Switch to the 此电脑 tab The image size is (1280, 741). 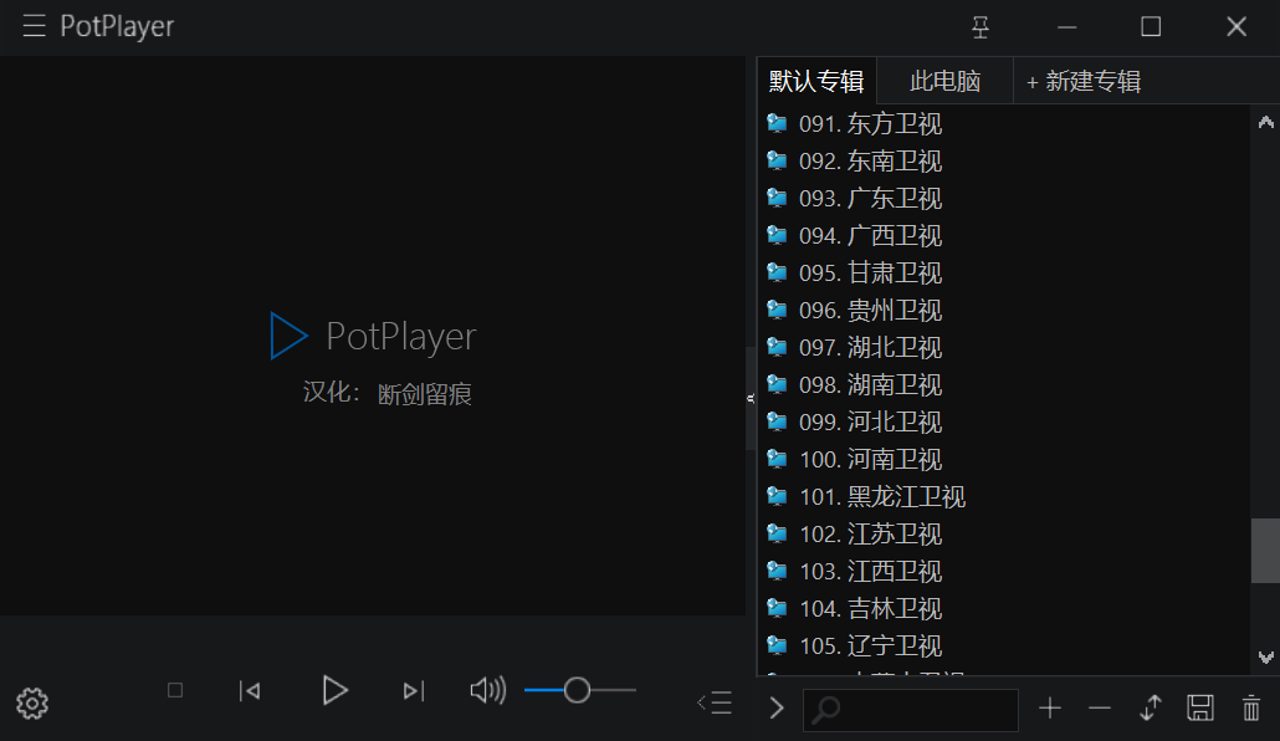click(x=945, y=81)
